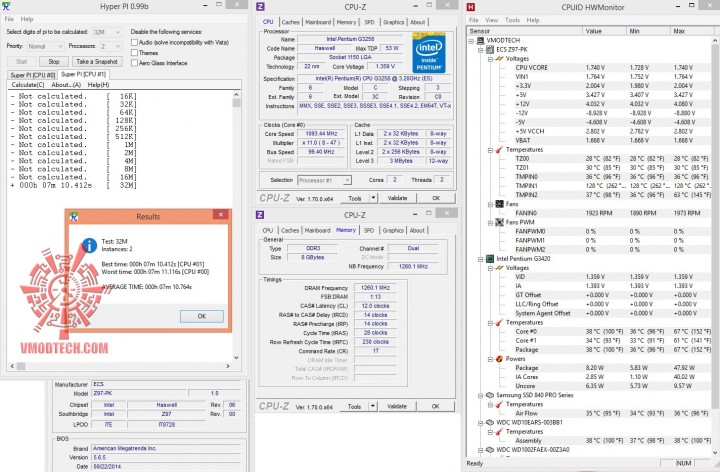
Task: Click the Max column header in HWMonitor
Action: 692,31
